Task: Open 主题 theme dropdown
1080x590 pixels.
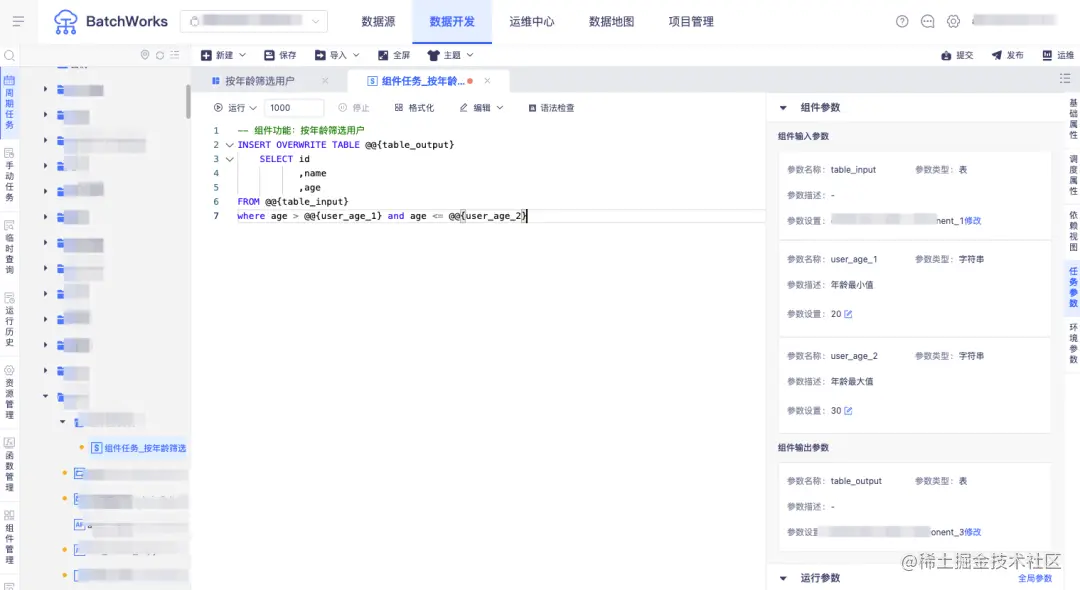Action: 450,55
